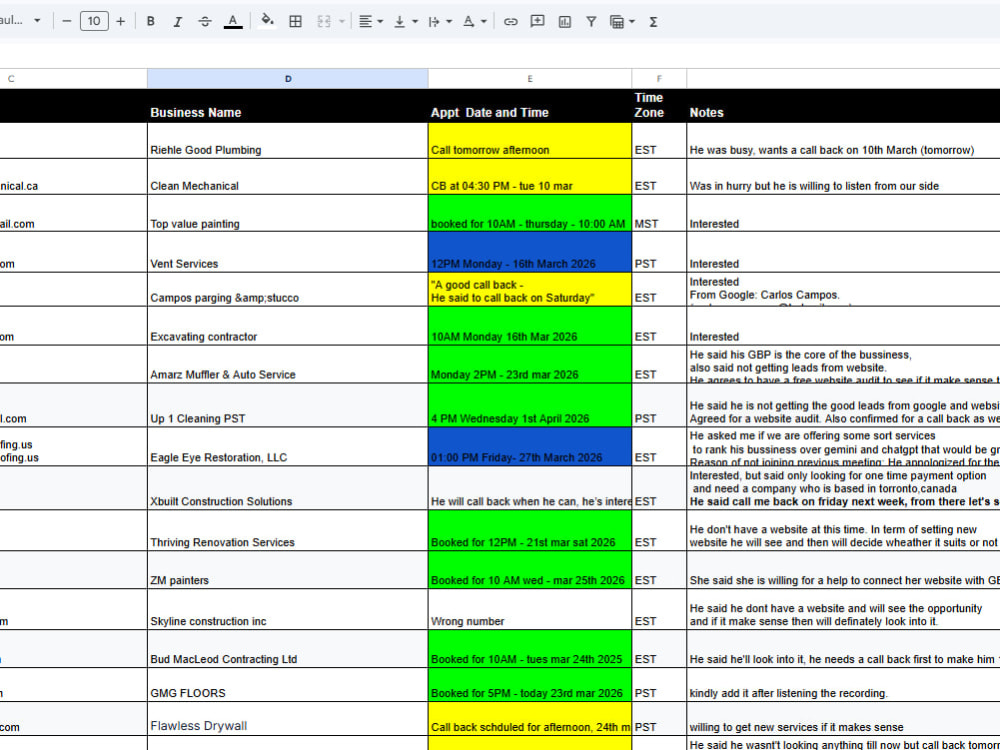Select the Top value painting cell

288,213
